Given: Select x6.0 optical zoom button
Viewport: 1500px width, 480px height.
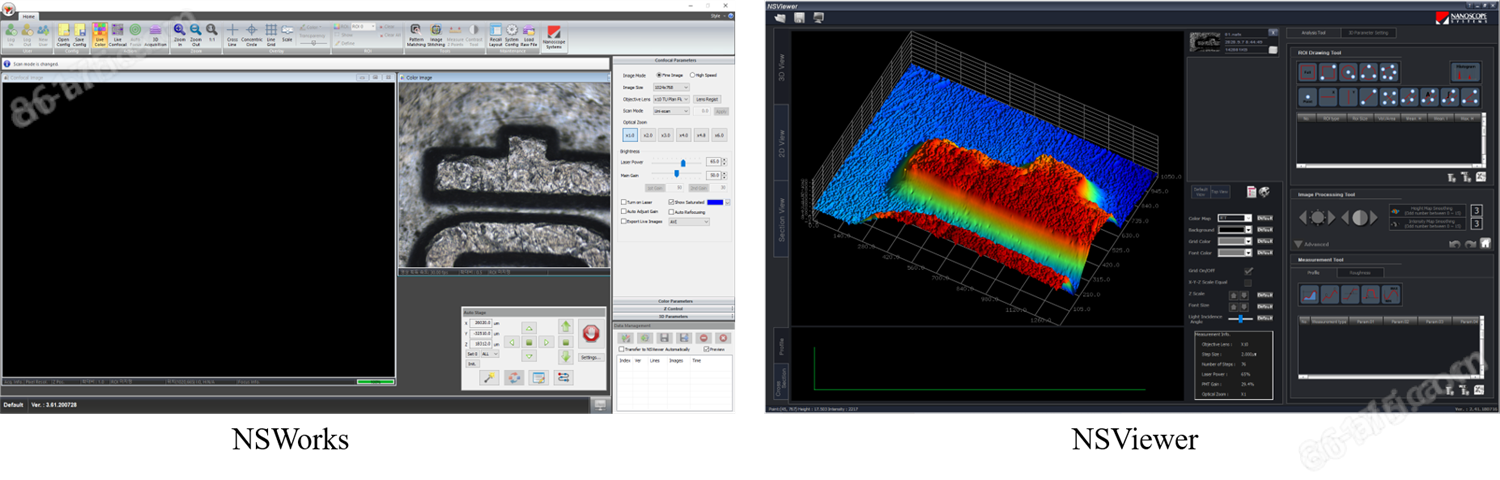Looking at the screenshot, I should (719, 135).
